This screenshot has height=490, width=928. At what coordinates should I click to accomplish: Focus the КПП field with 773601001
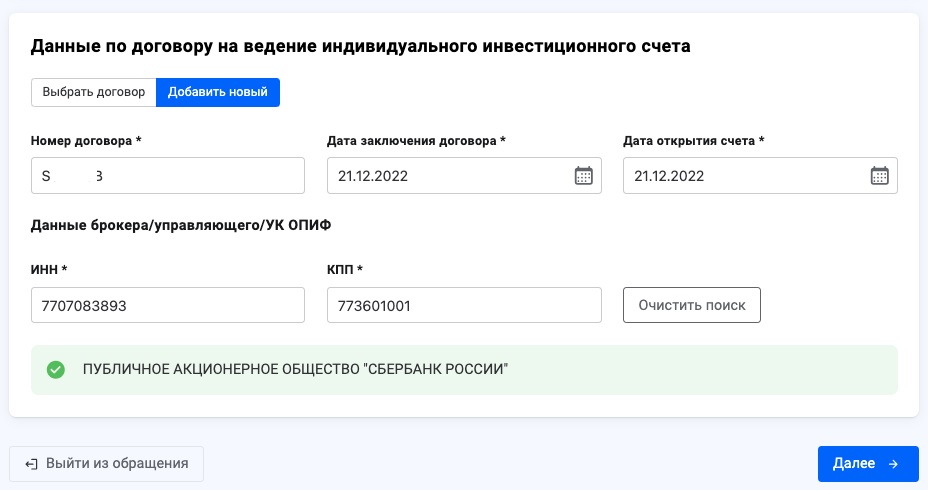tap(464, 306)
